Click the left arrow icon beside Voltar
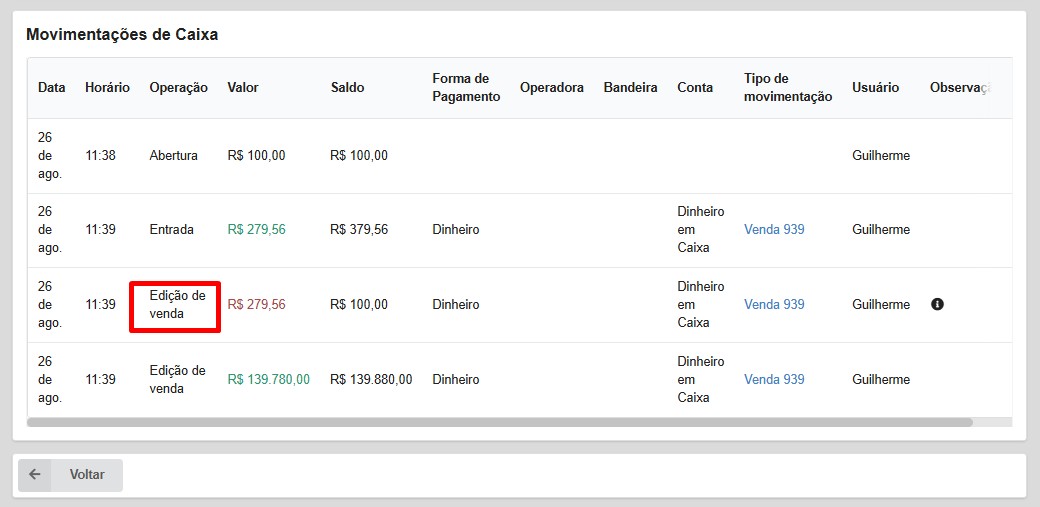The image size is (1040, 507). [35, 475]
